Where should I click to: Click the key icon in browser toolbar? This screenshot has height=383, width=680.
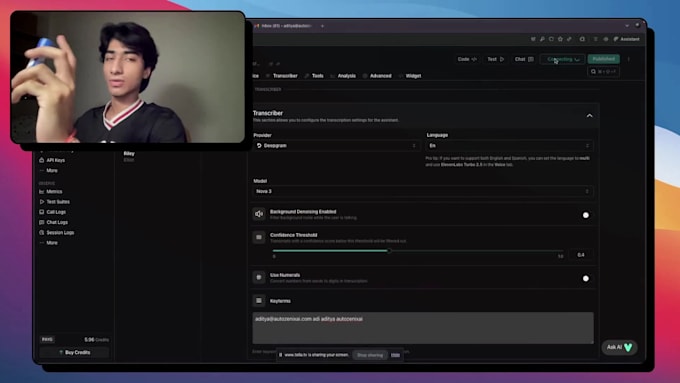542,39
